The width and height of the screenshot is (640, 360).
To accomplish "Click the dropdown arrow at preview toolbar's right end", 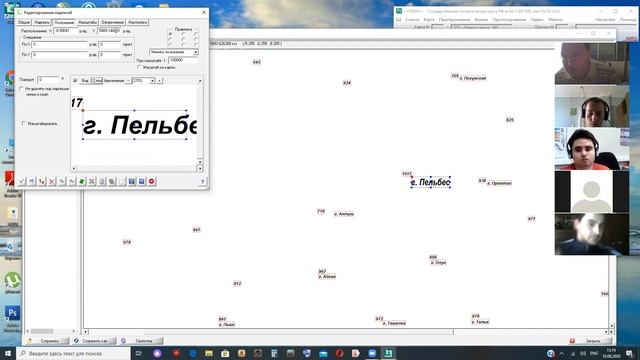I will click(x=200, y=81).
